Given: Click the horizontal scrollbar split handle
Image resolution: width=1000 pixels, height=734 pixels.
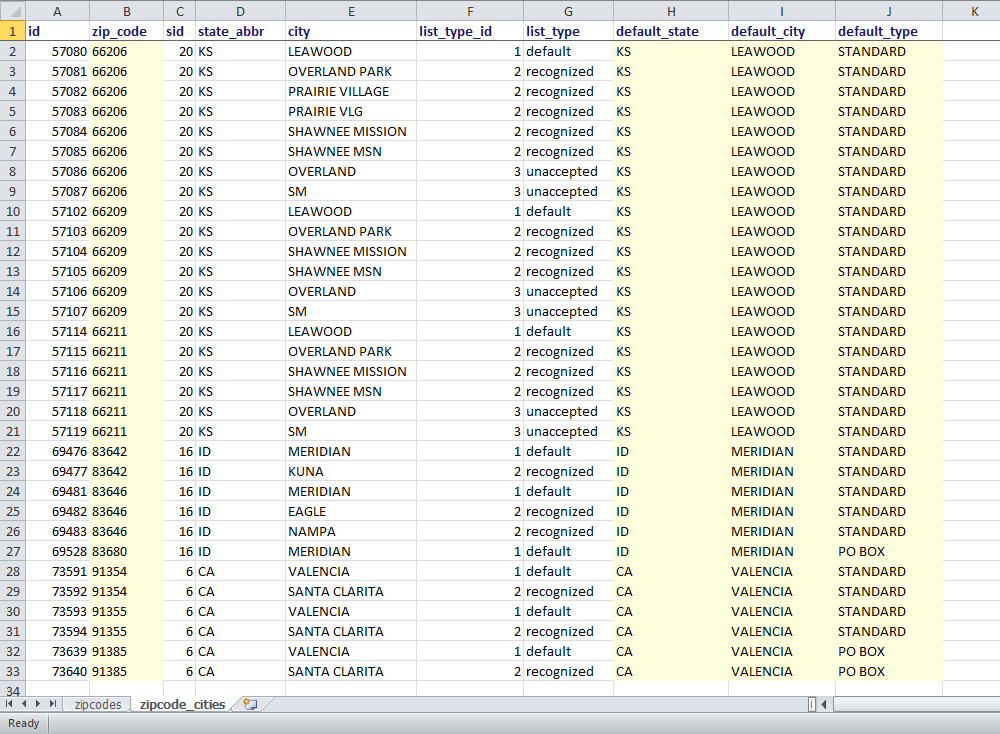Looking at the screenshot, I should click(812, 704).
